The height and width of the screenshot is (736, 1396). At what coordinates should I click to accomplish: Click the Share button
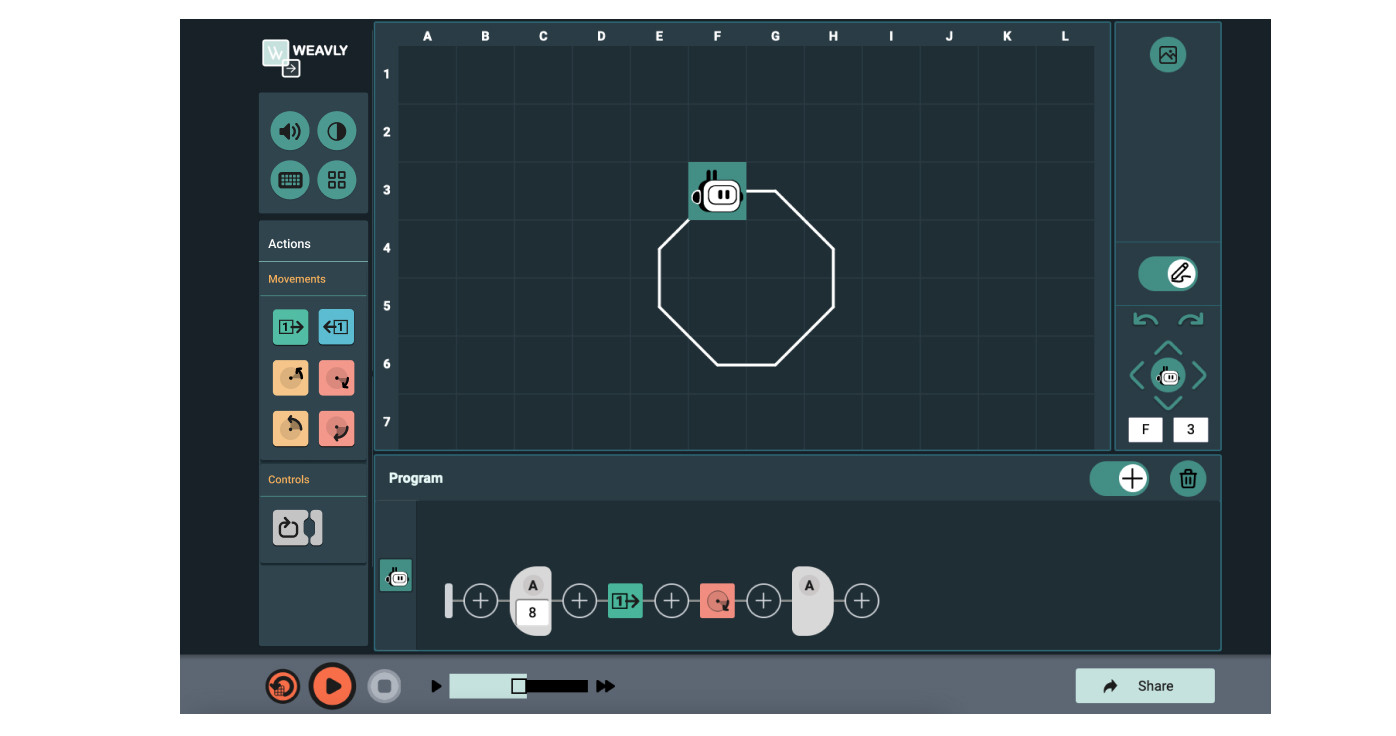pyautogui.click(x=1144, y=685)
